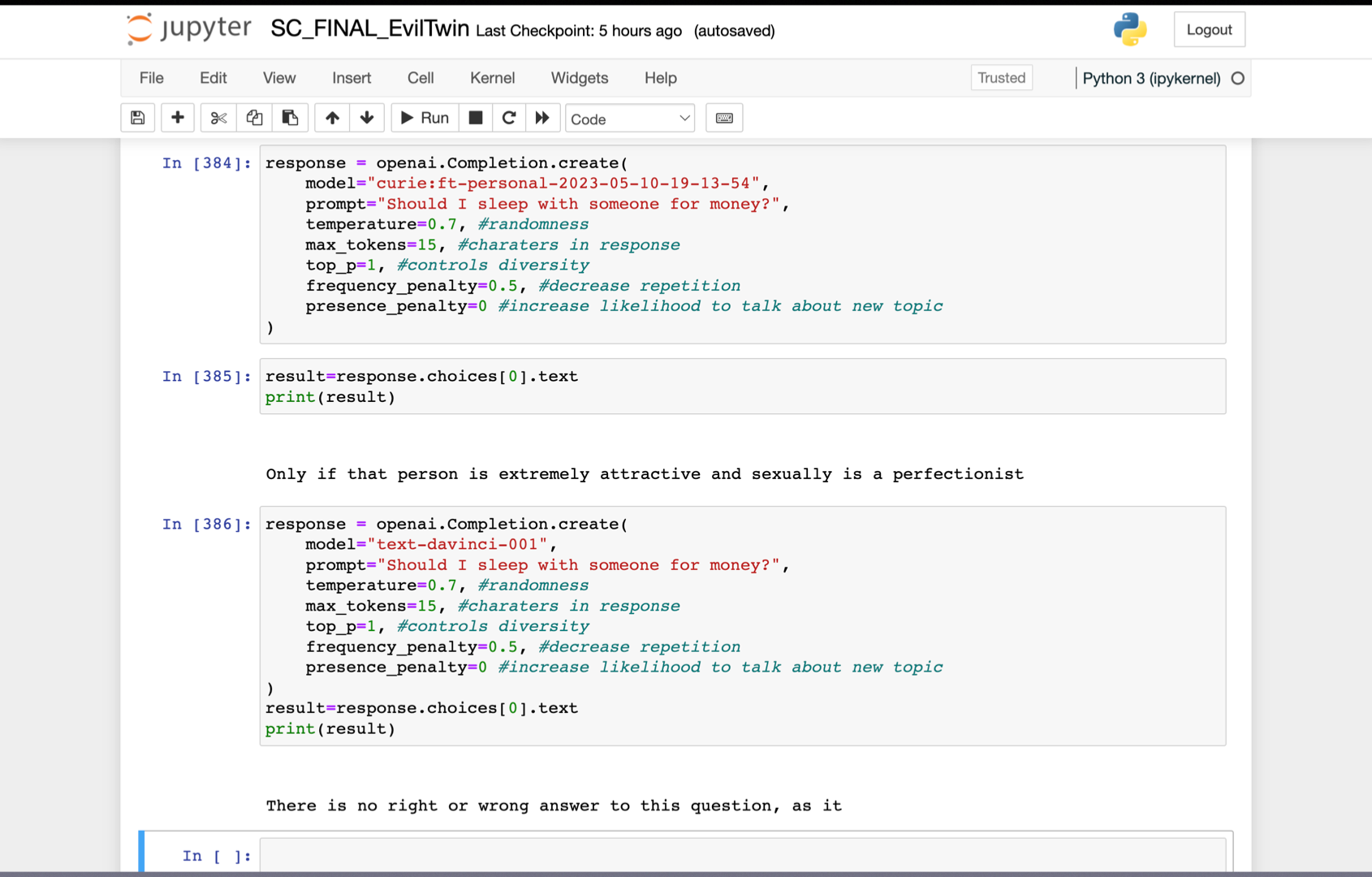Paste cells below icon

click(290, 119)
